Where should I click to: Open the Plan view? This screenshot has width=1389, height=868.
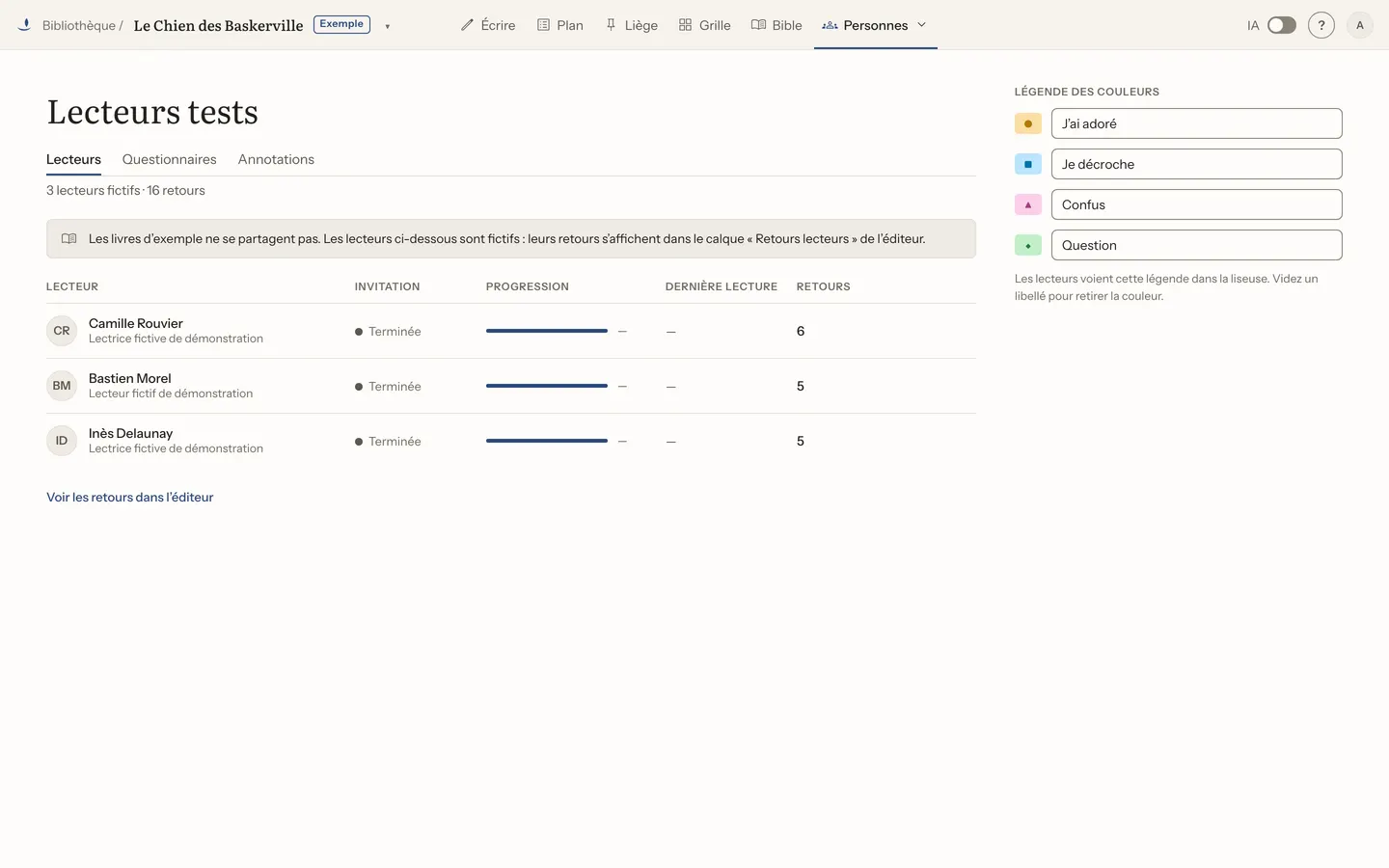click(560, 25)
